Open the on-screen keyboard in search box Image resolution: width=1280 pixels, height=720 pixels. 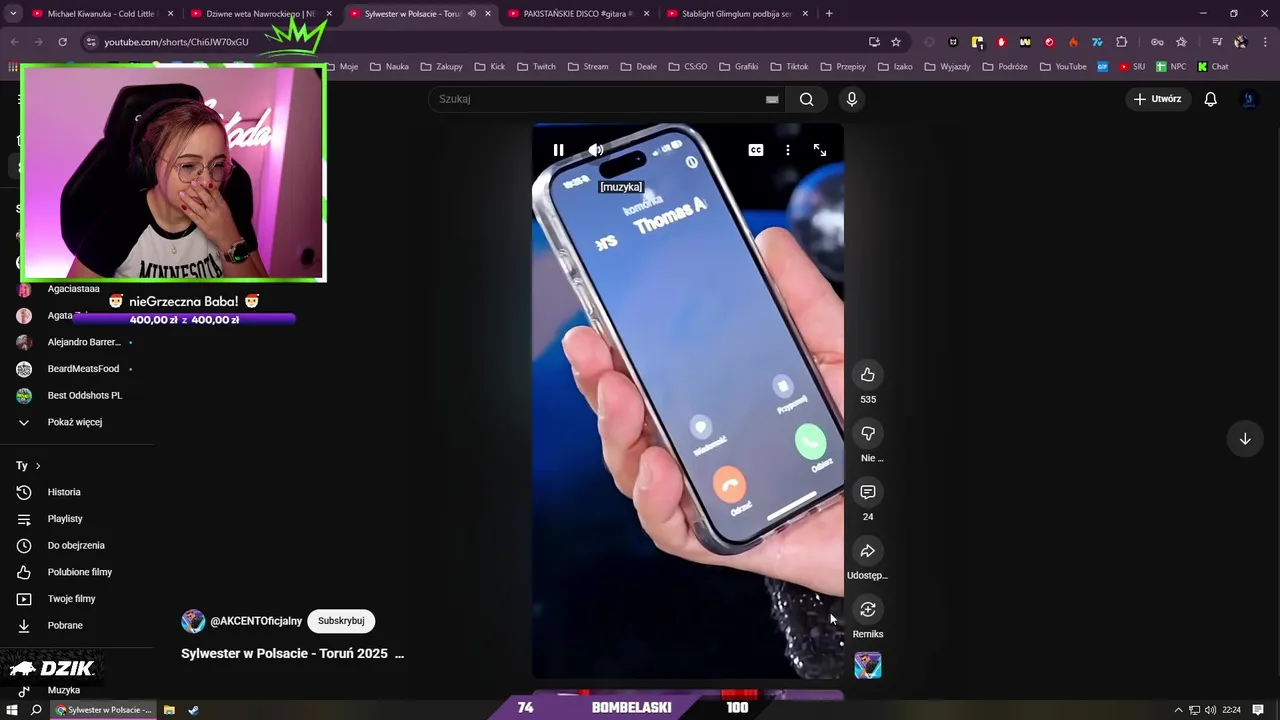pos(772,99)
